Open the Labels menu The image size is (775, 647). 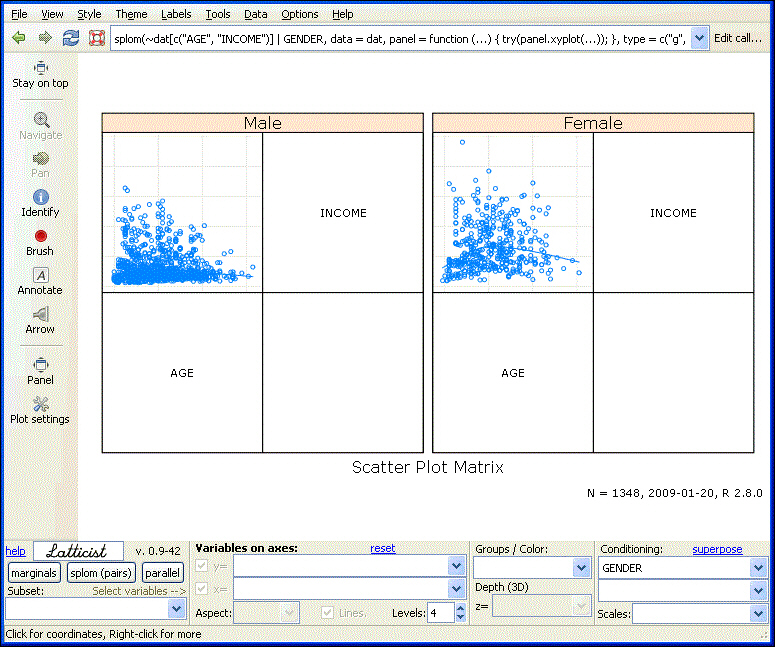tap(176, 14)
